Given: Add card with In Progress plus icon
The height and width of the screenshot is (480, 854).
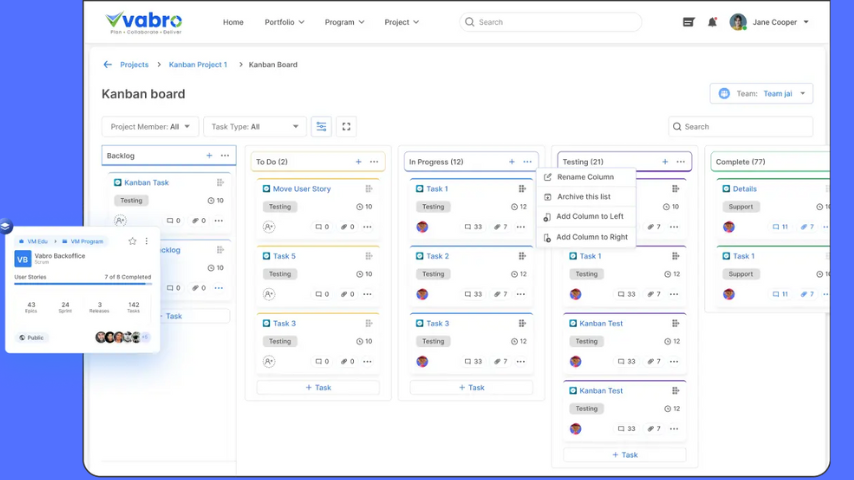Looking at the screenshot, I should (511, 162).
